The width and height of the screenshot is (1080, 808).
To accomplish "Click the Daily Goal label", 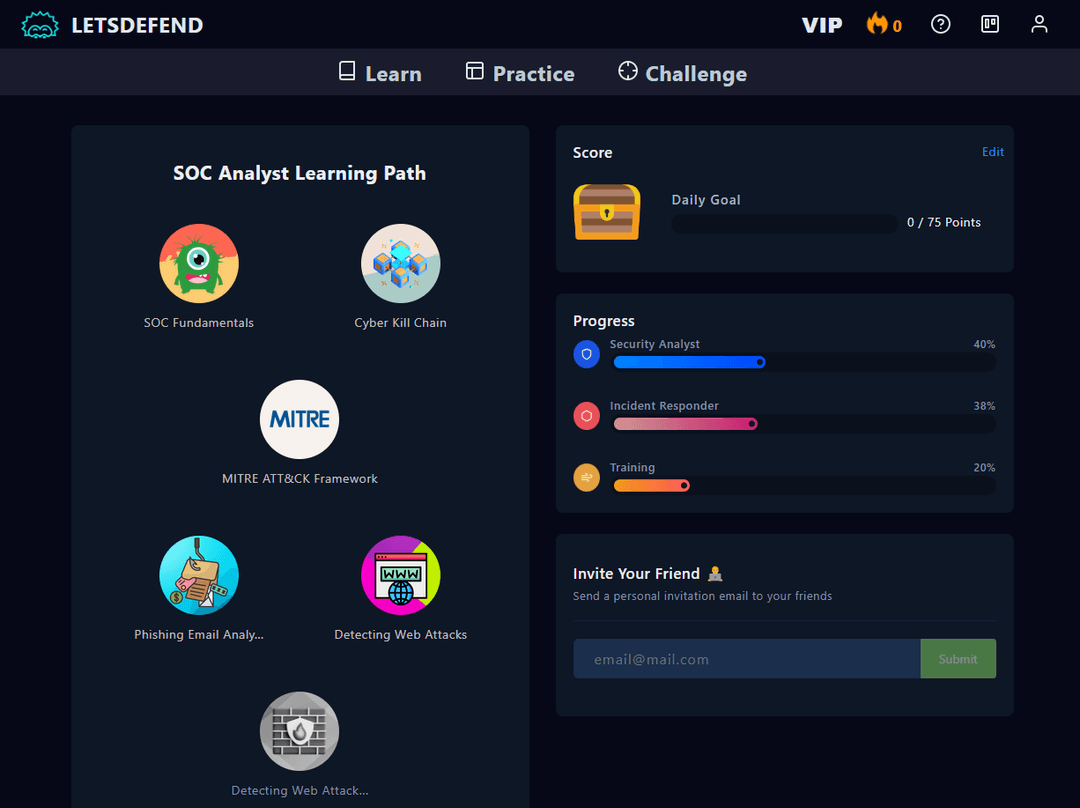I will 706,200.
